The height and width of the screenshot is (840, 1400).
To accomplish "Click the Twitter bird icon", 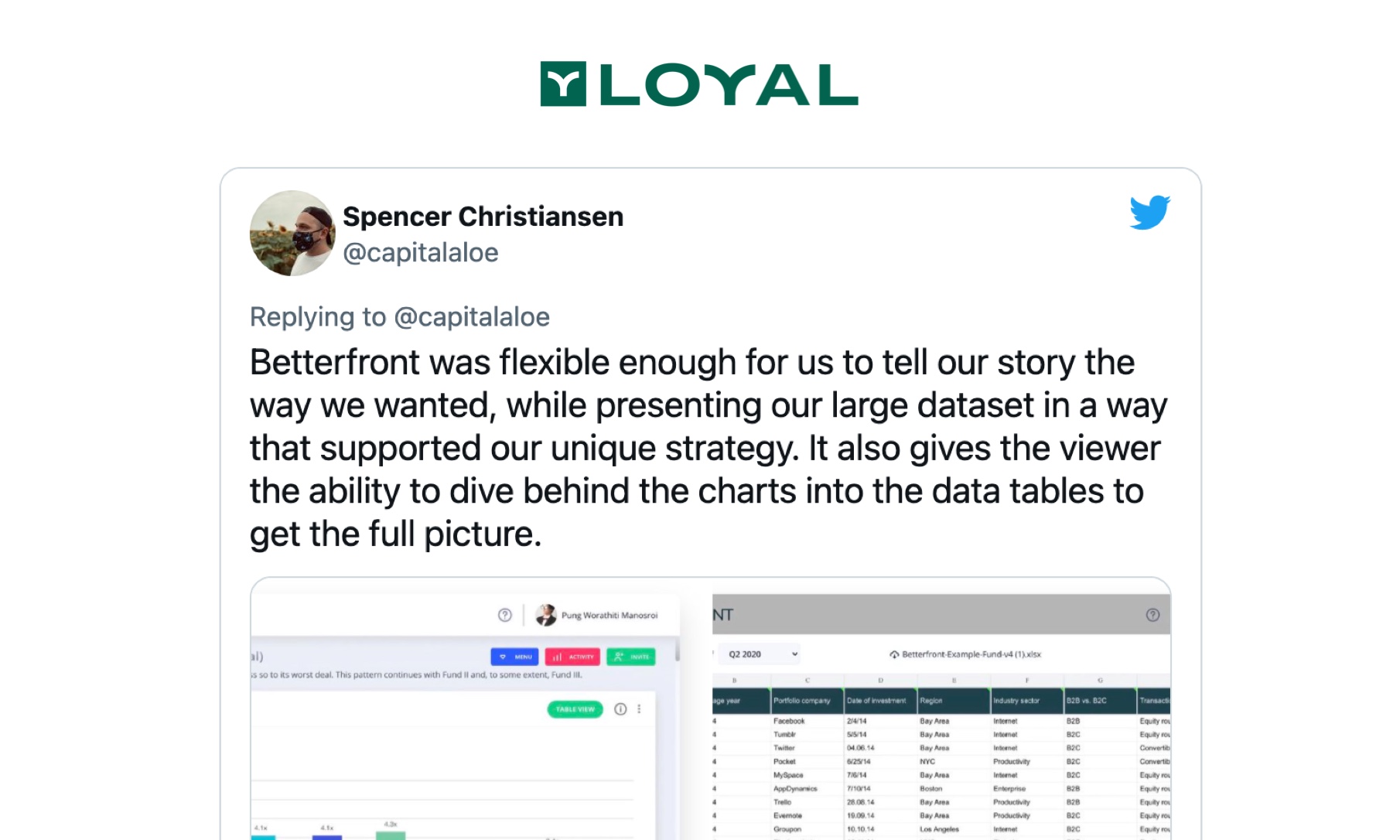I will (x=1149, y=212).
